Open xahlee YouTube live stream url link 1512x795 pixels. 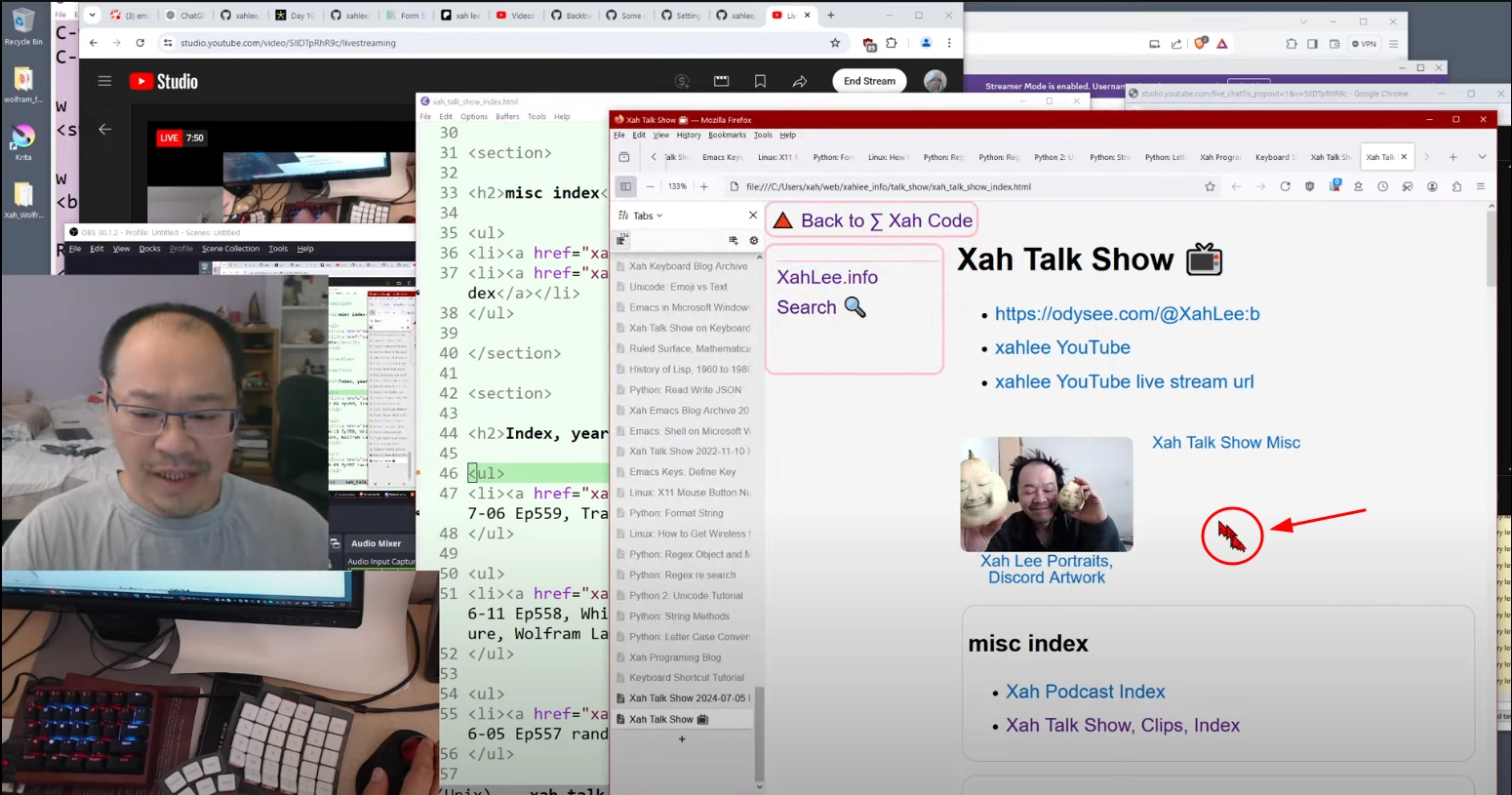click(1124, 381)
